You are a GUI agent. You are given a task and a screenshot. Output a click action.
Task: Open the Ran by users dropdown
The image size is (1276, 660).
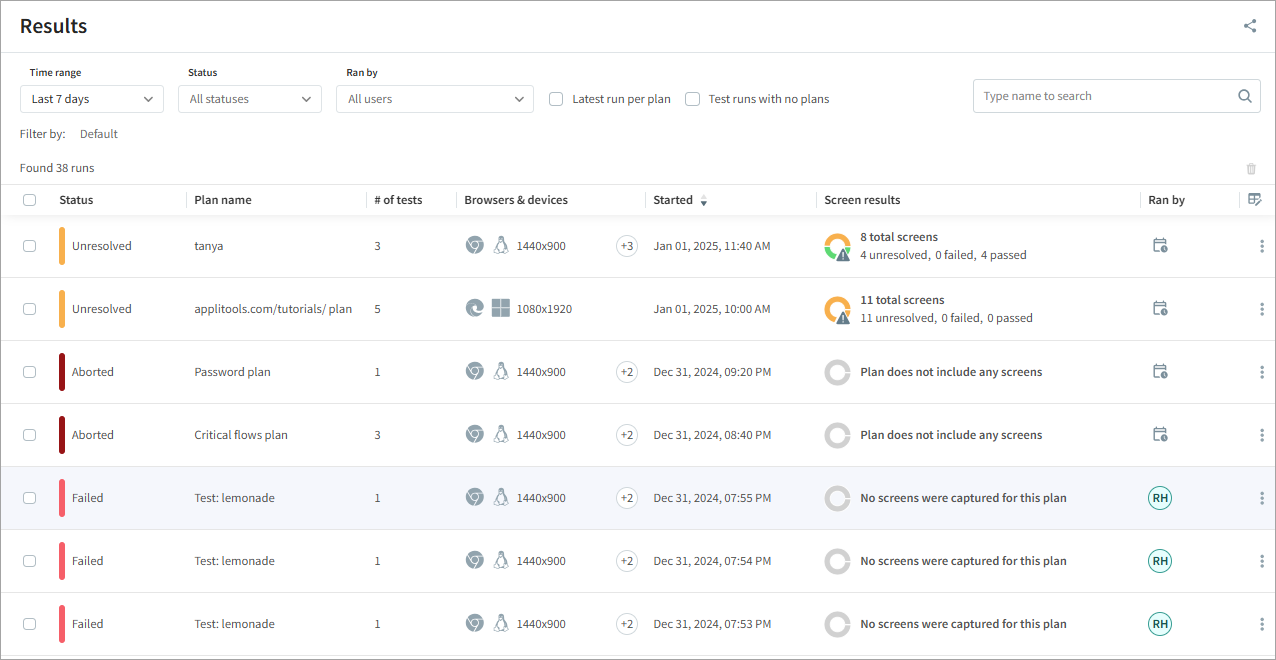pyautogui.click(x=435, y=99)
